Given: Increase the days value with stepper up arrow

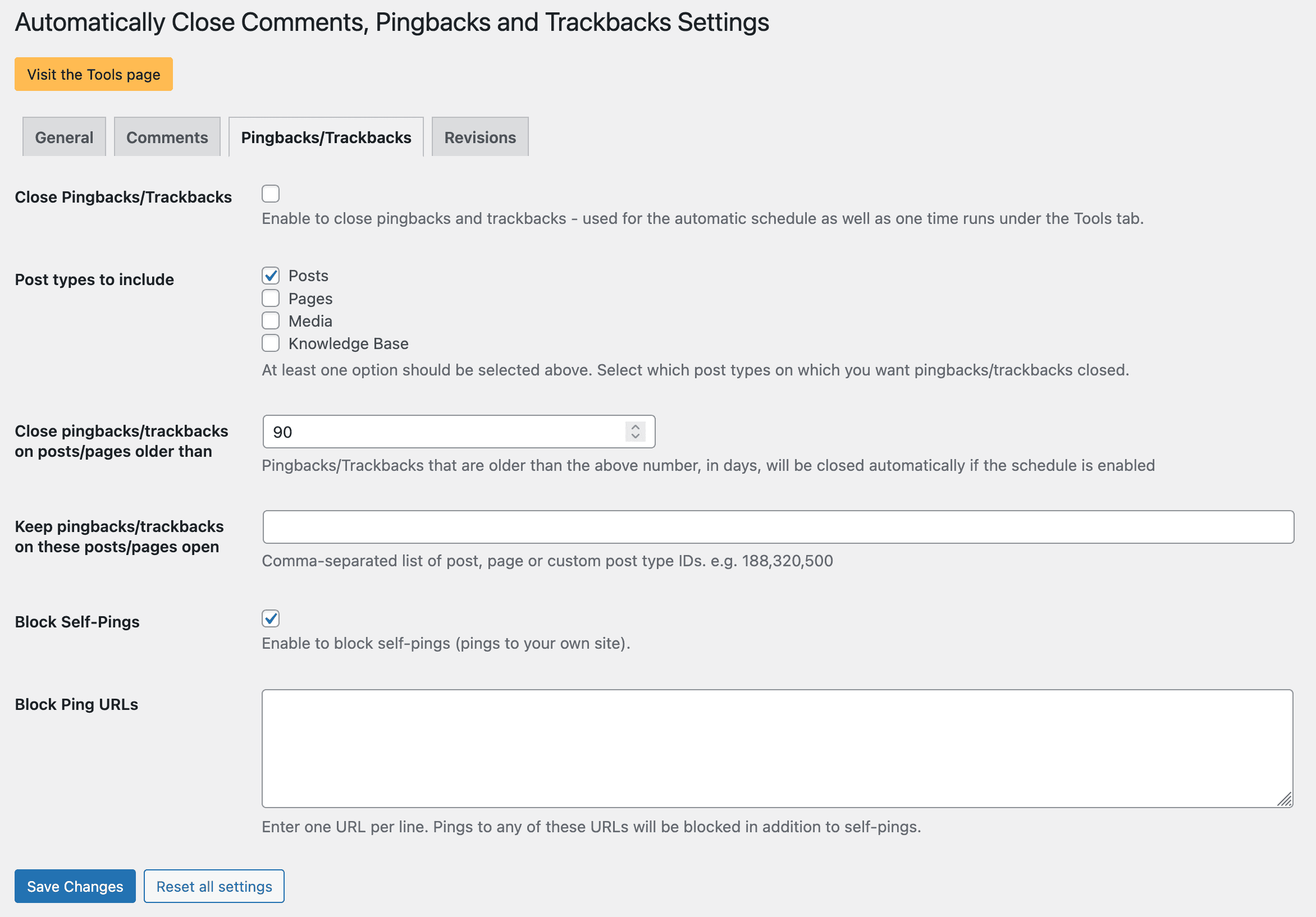Looking at the screenshot, I should tap(635, 427).
